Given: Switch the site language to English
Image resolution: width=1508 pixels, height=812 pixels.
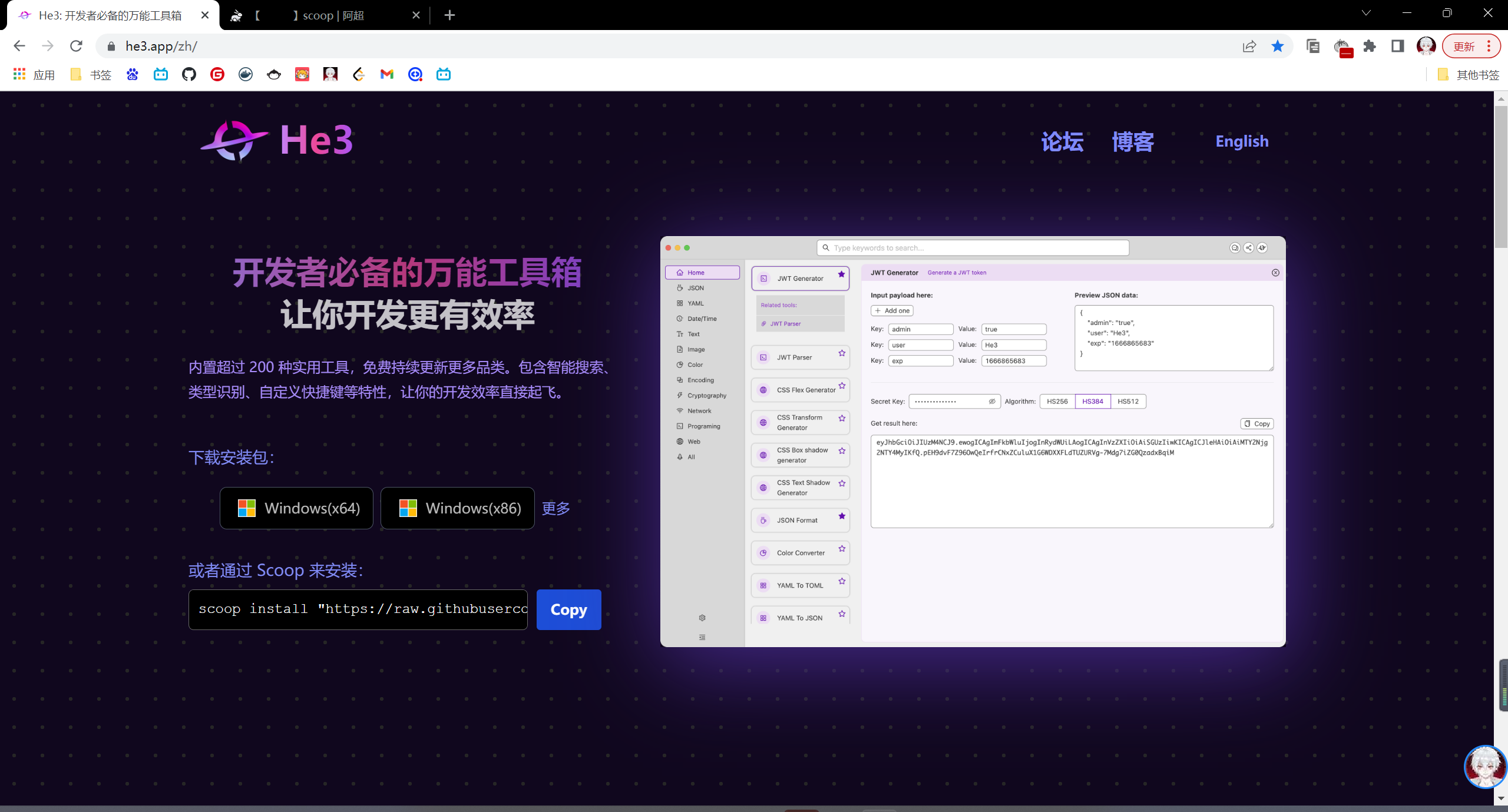Looking at the screenshot, I should tap(1242, 141).
